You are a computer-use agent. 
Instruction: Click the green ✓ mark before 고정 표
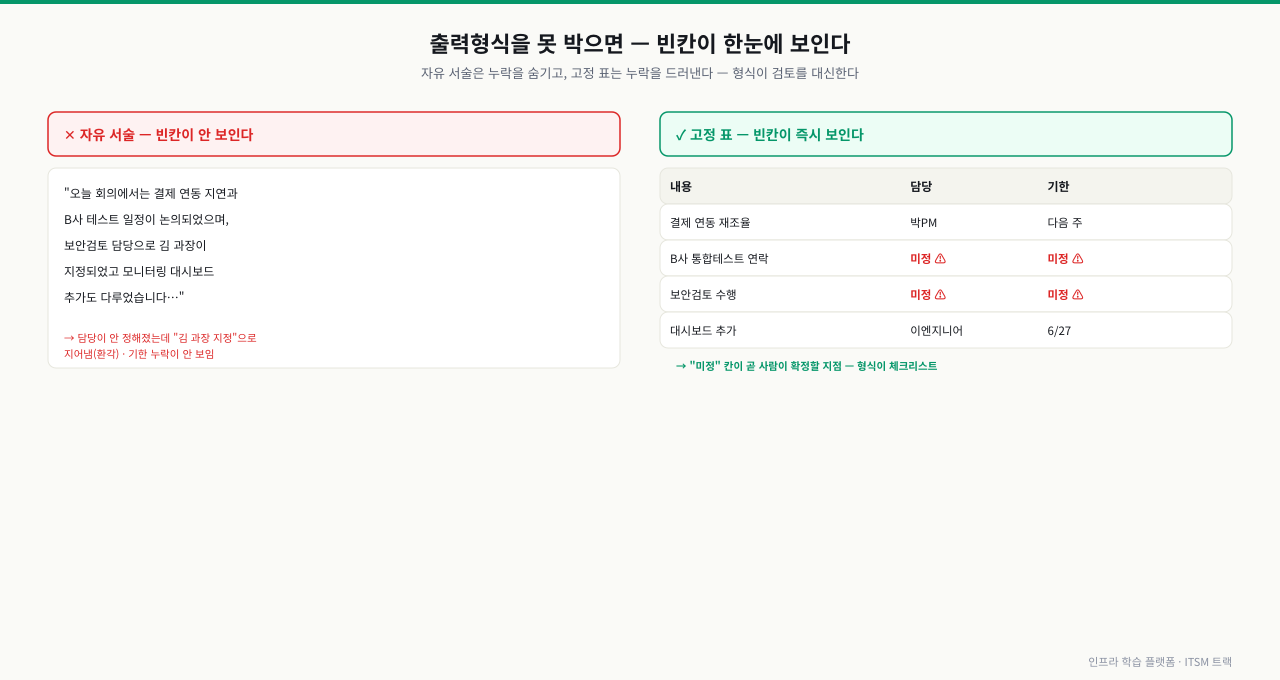point(681,135)
